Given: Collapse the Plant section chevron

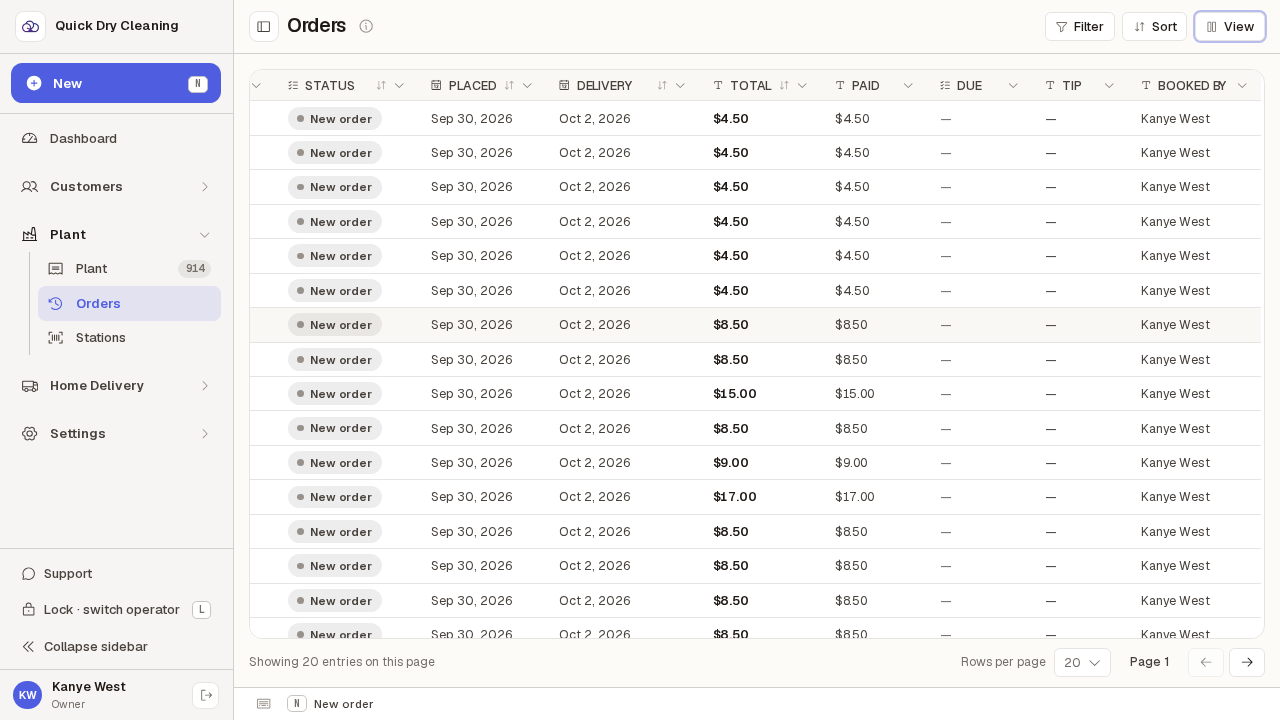Looking at the screenshot, I should pyautogui.click(x=205, y=234).
